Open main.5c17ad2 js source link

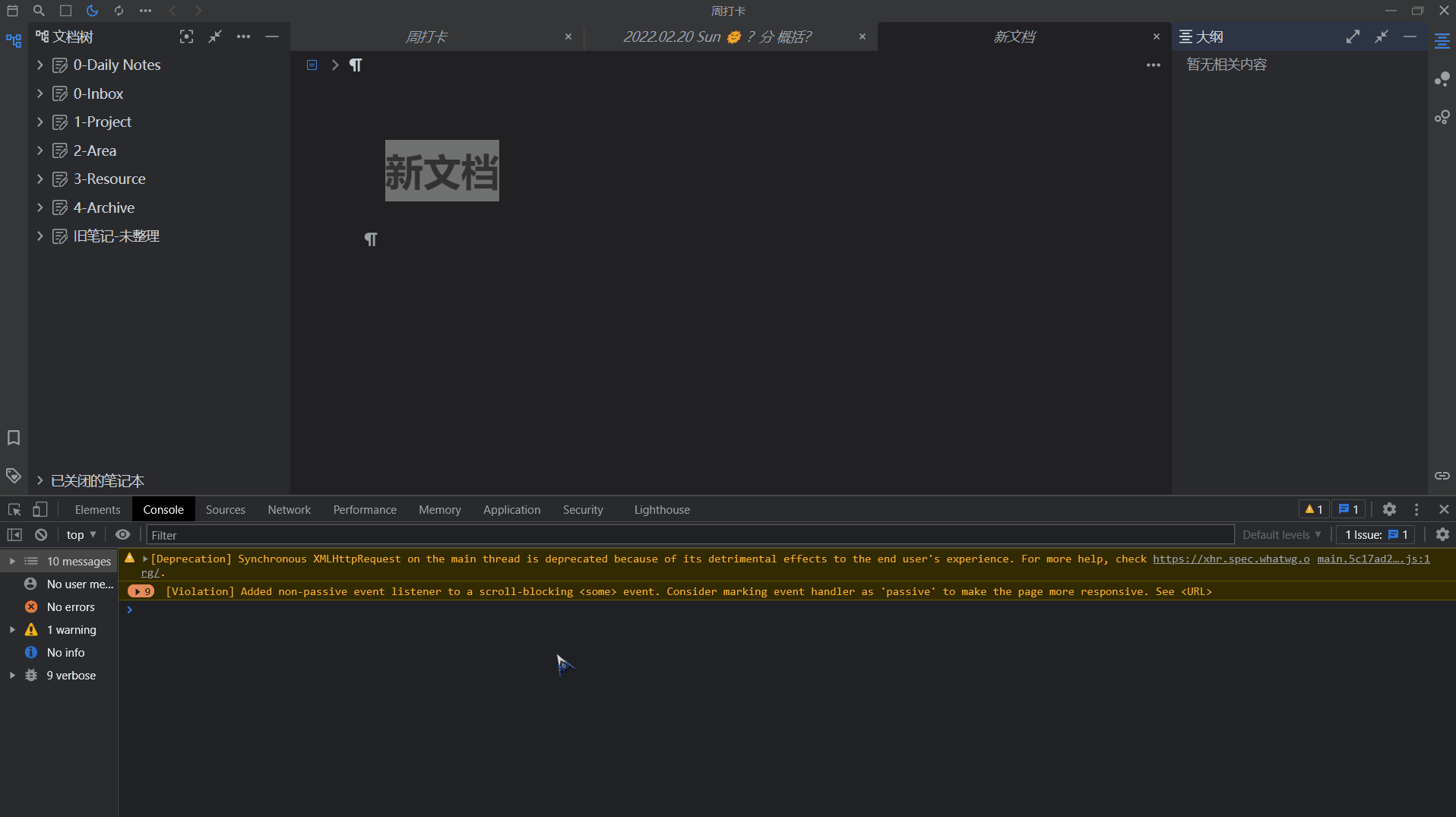point(1373,559)
